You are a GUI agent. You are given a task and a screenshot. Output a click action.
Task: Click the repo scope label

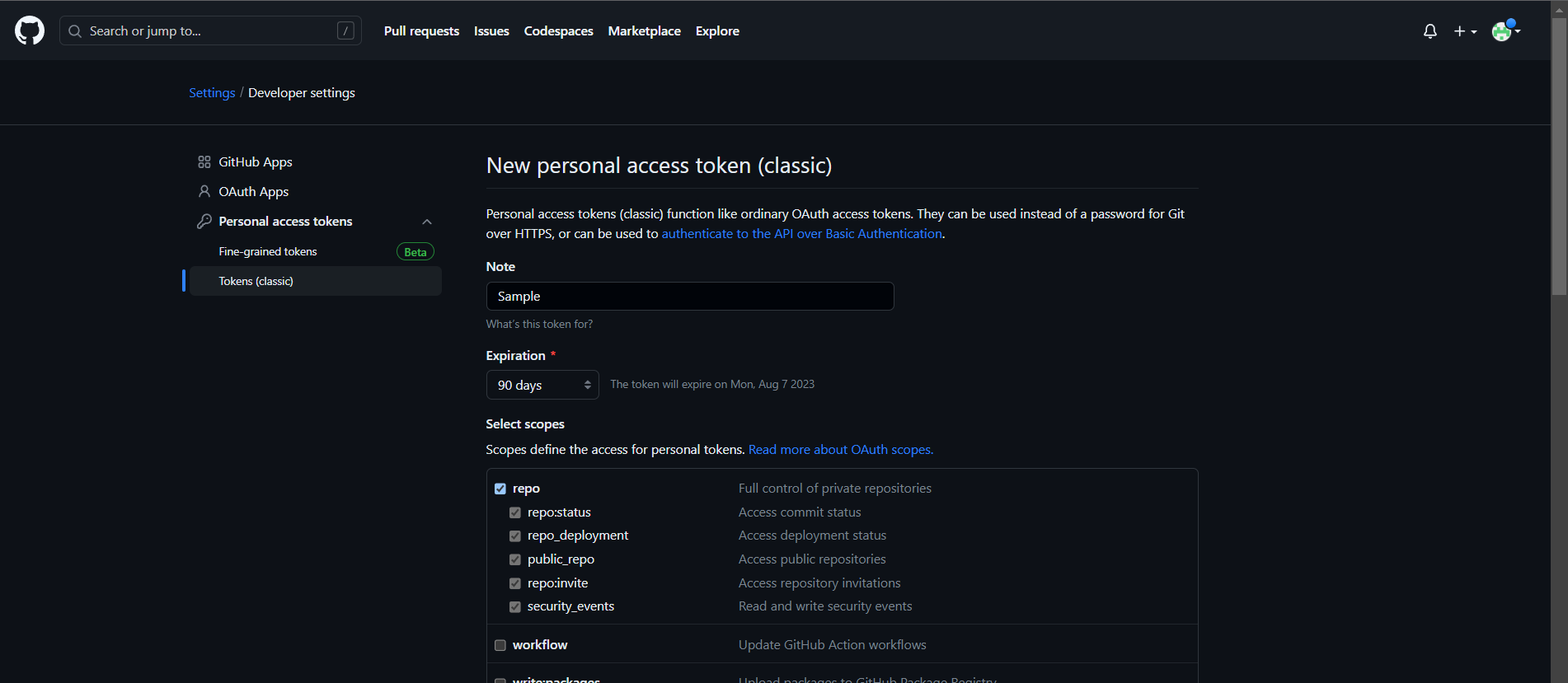coord(526,489)
